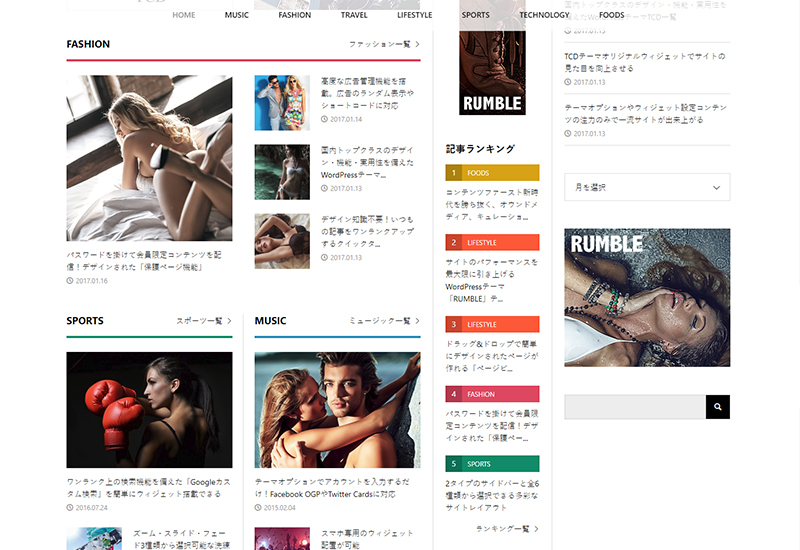The image size is (800, 550).
Task: Open the ランキング一覧 link
Action: point(507,529)
